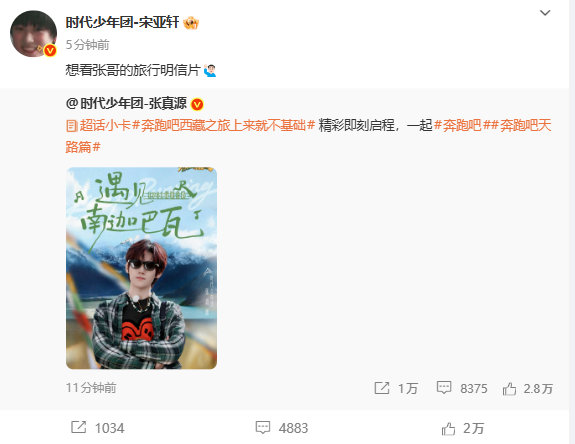The image size is (575, 444).
Task: Open hashtag #奔跑吧西藏之旅上来就不基础#
Action: (x=223, y=125)
